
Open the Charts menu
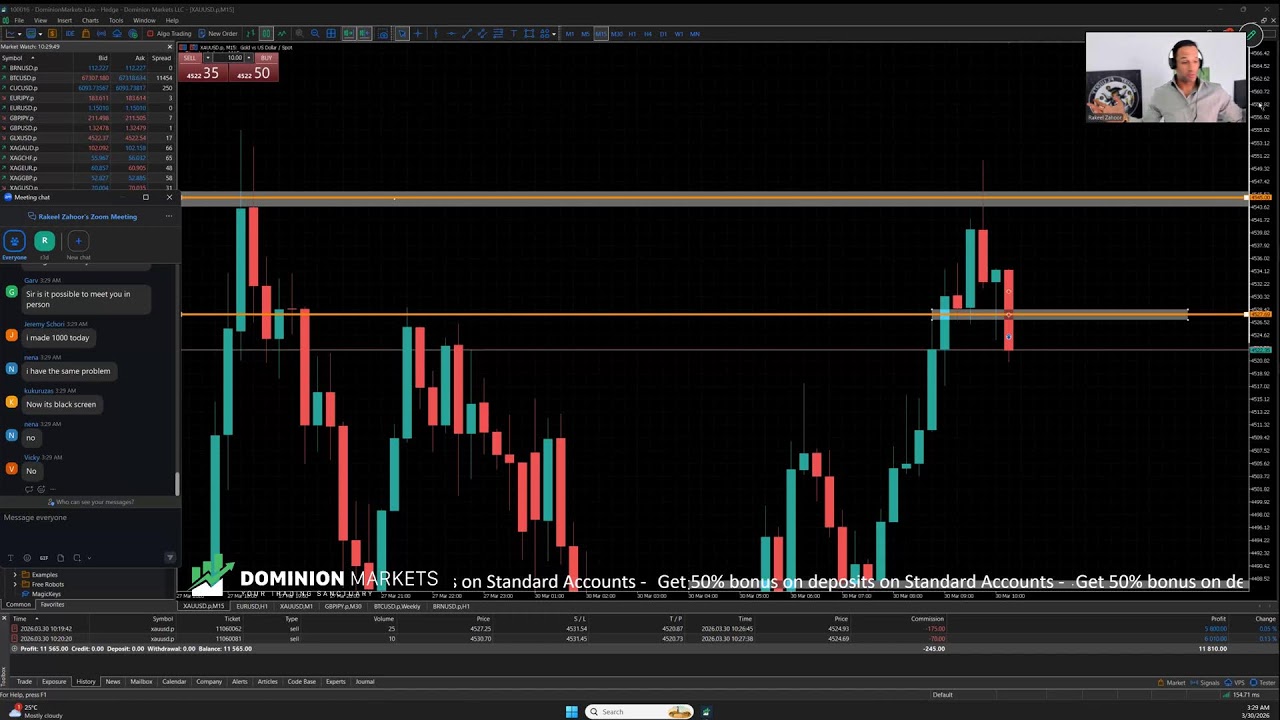(x=90, y=20)
